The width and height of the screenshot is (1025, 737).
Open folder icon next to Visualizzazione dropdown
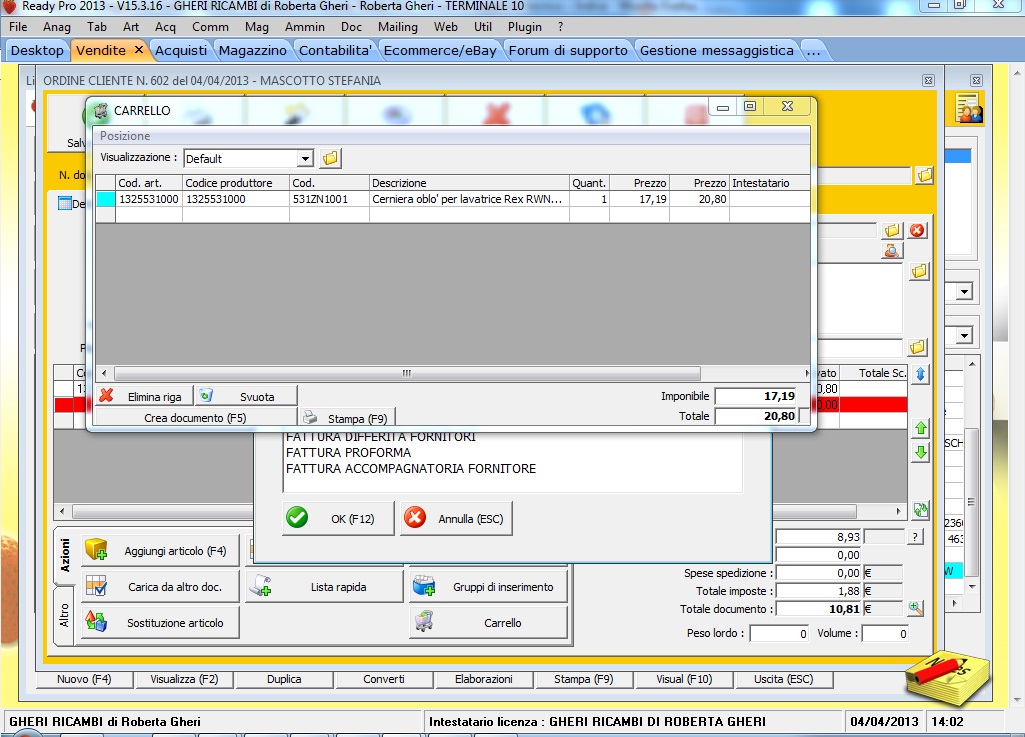pos(330,158)
